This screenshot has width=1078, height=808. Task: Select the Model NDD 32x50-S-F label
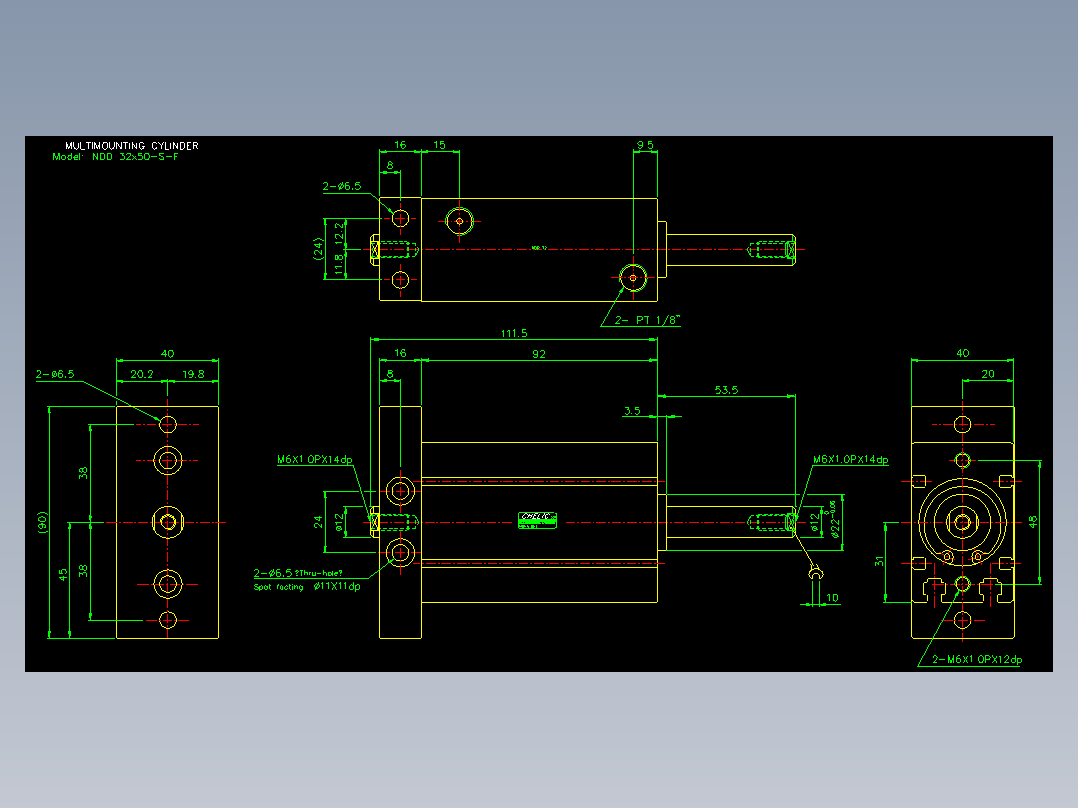click(116, 157)
